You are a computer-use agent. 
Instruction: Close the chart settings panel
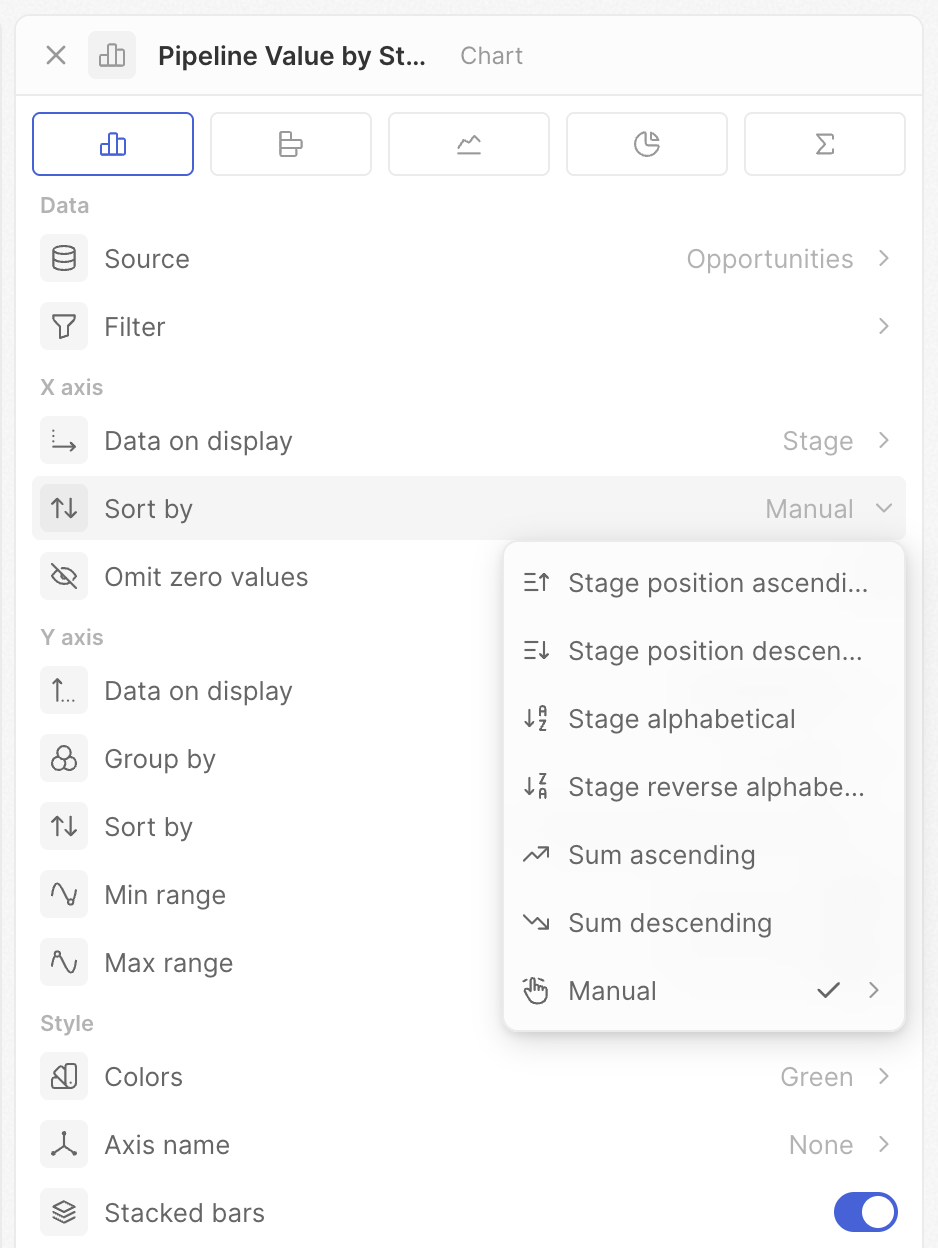[56, 56]
